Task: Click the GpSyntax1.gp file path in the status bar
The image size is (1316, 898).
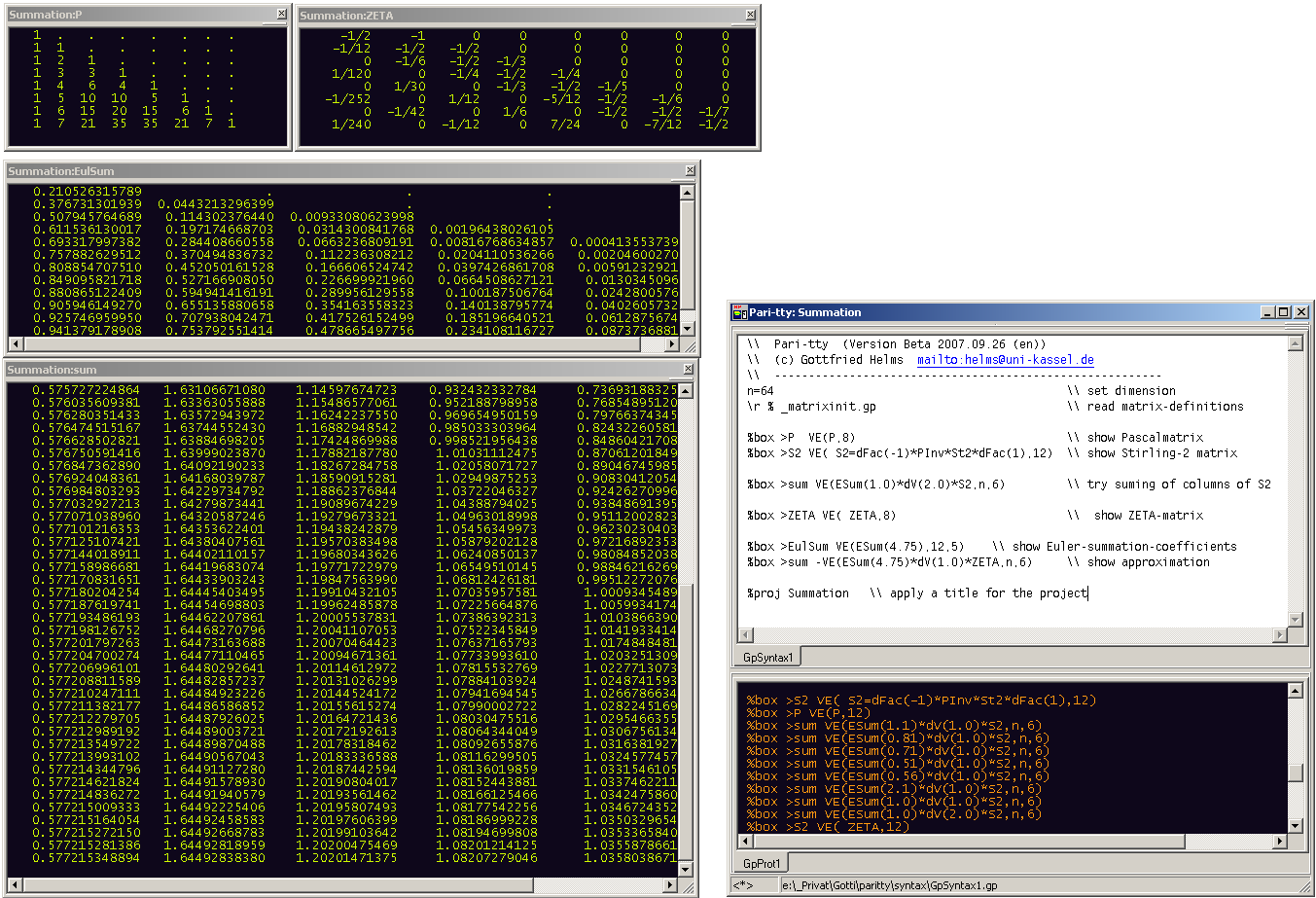Action: pyautogui.click(x=875, y=885)
